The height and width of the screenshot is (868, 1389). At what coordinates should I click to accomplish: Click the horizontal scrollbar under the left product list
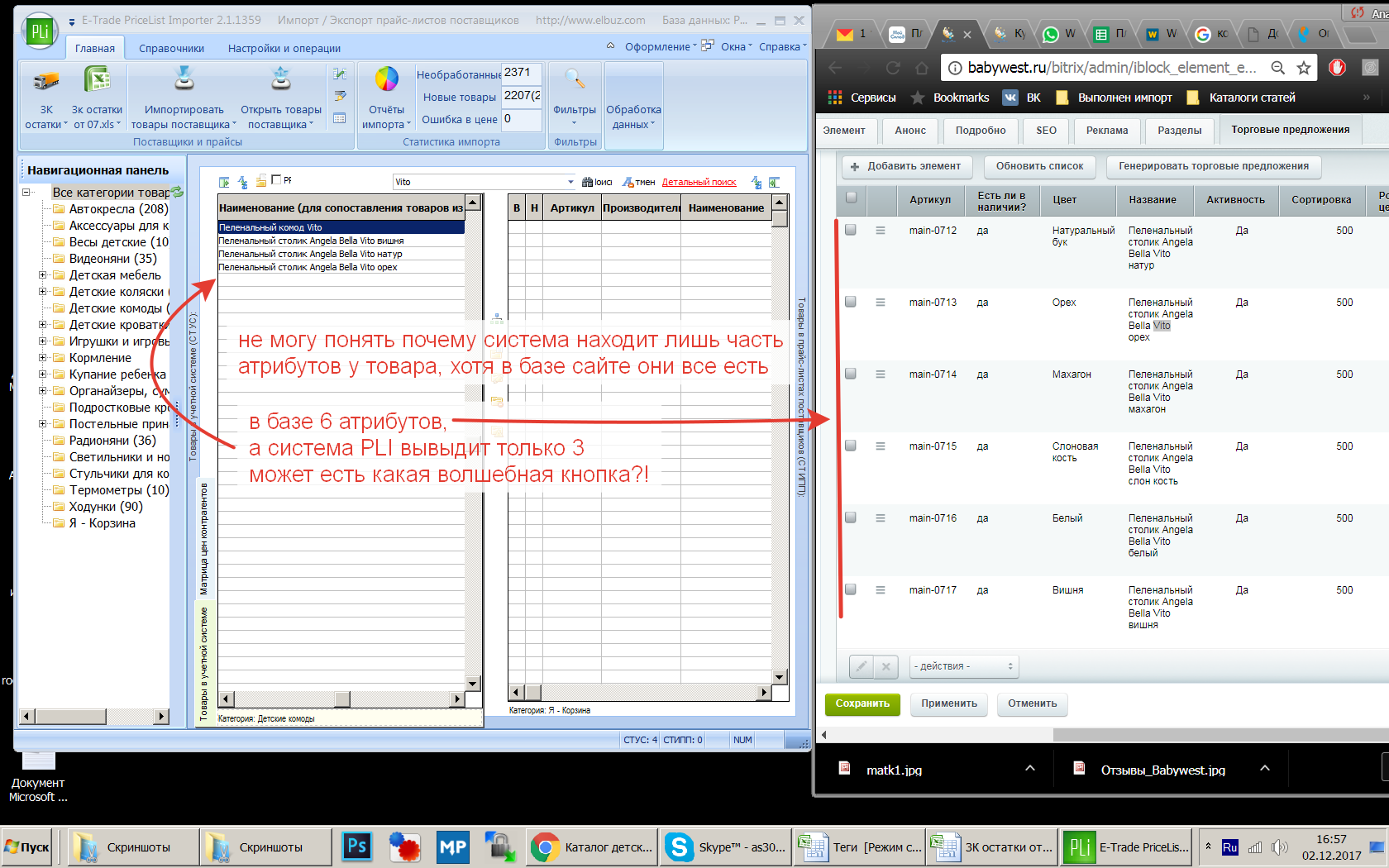341,699
